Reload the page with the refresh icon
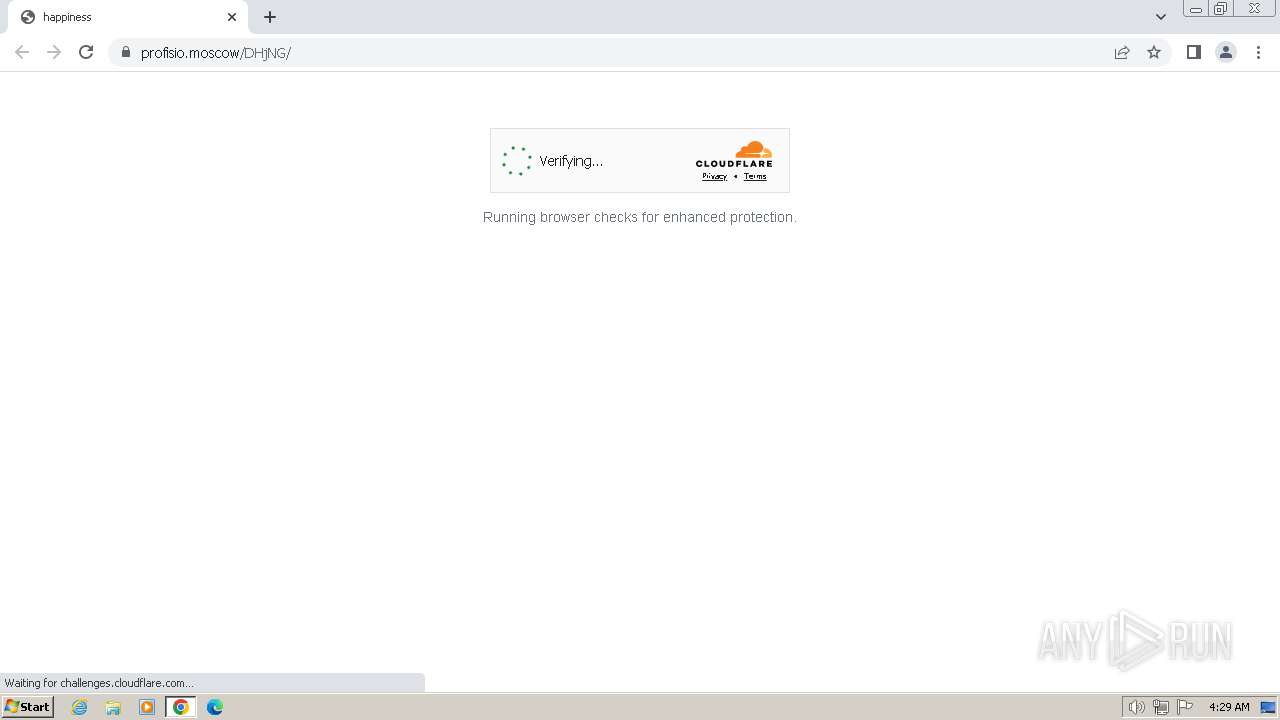Viewport: 1280px width, 720px height. click(x=86, y=52)
